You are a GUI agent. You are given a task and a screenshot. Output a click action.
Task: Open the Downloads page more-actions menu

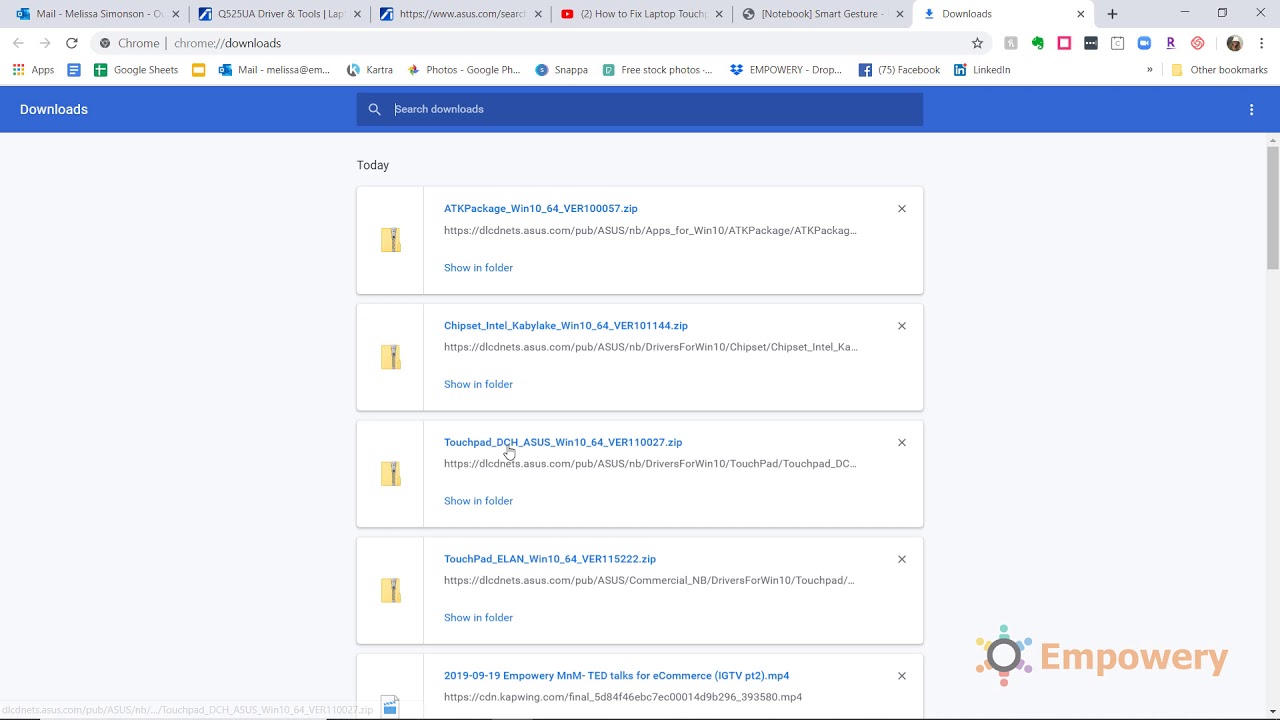coord(1251,110)
